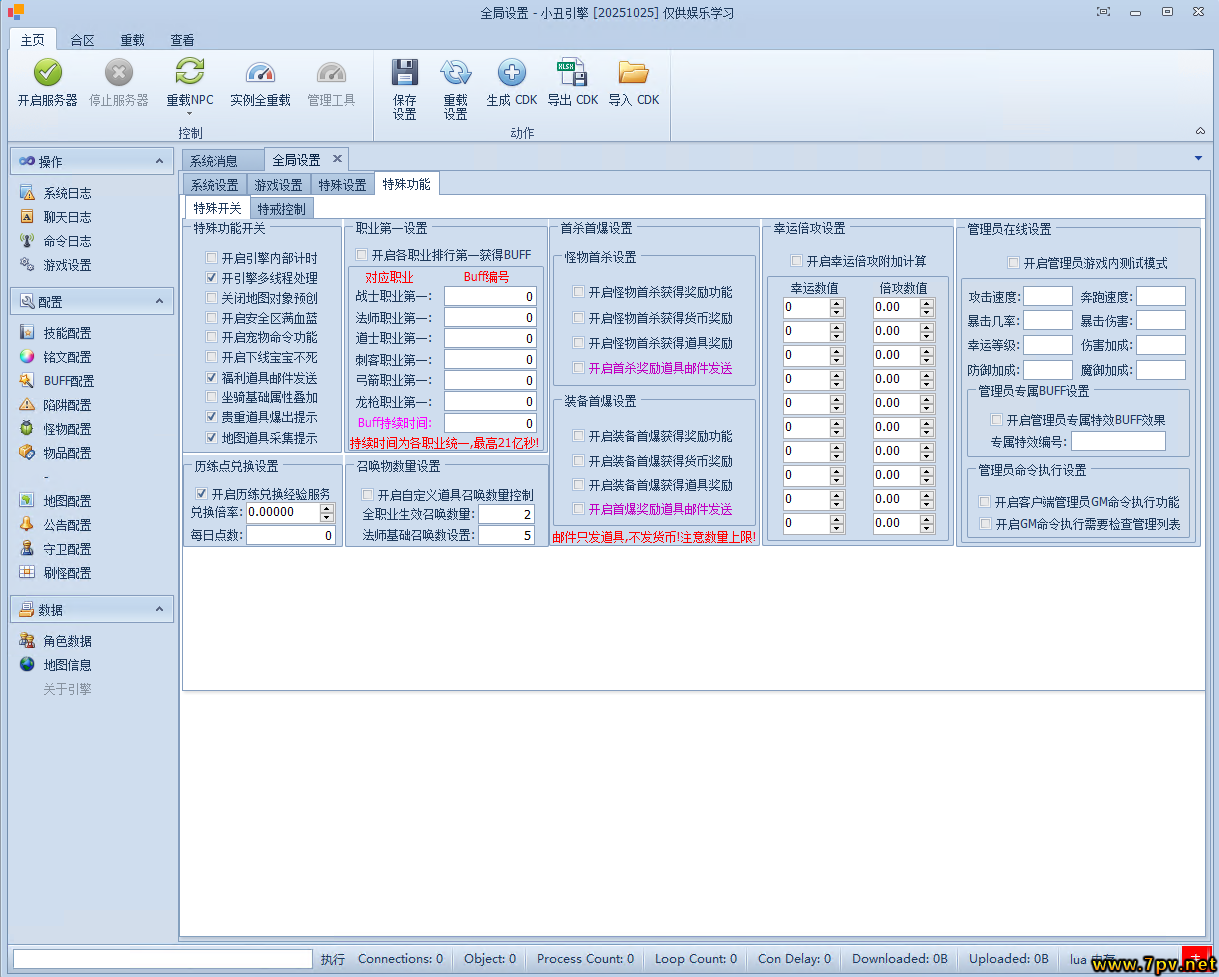Collapse the 操作 sidebar panel
The width and height of the screenshot is (1219, 977).
click(159, 161)
